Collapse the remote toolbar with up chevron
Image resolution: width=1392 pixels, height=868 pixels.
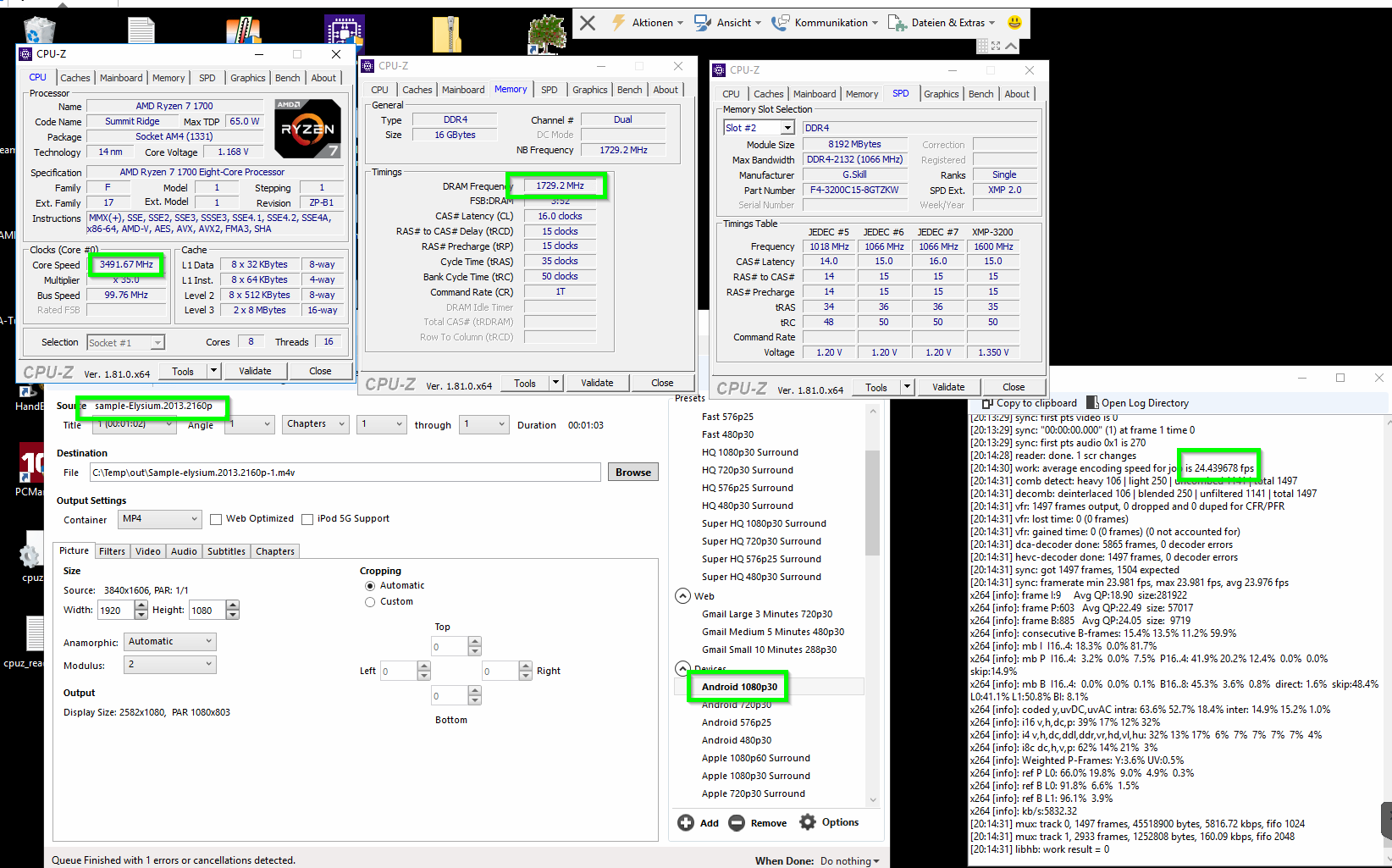(1011, 46)
